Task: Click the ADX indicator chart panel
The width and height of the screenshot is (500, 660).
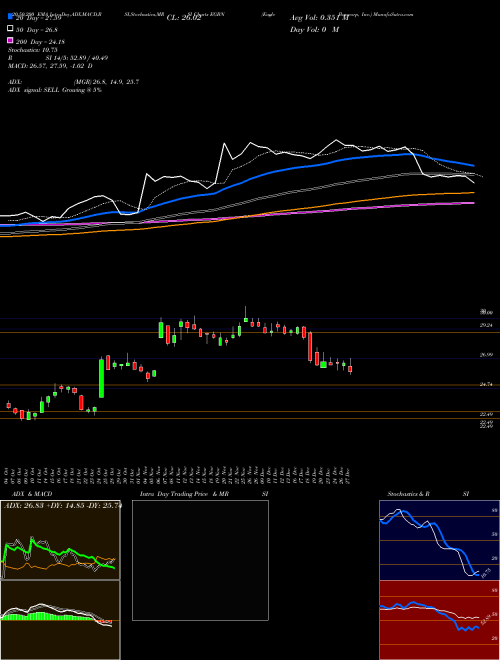Action: [x=60, y=540]
